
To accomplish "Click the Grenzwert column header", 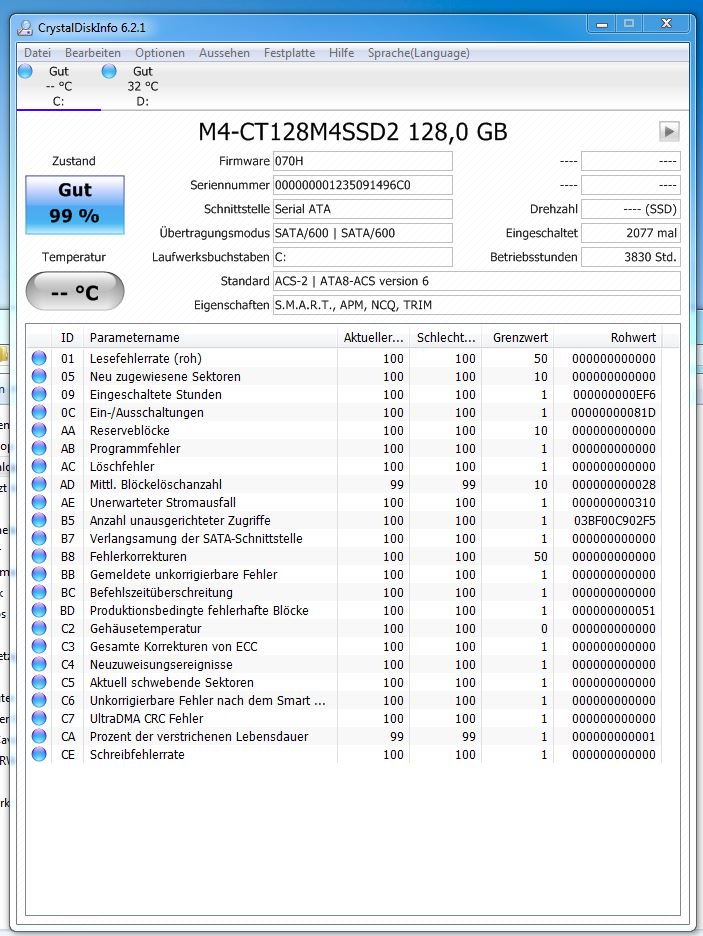I will [518, 337].
